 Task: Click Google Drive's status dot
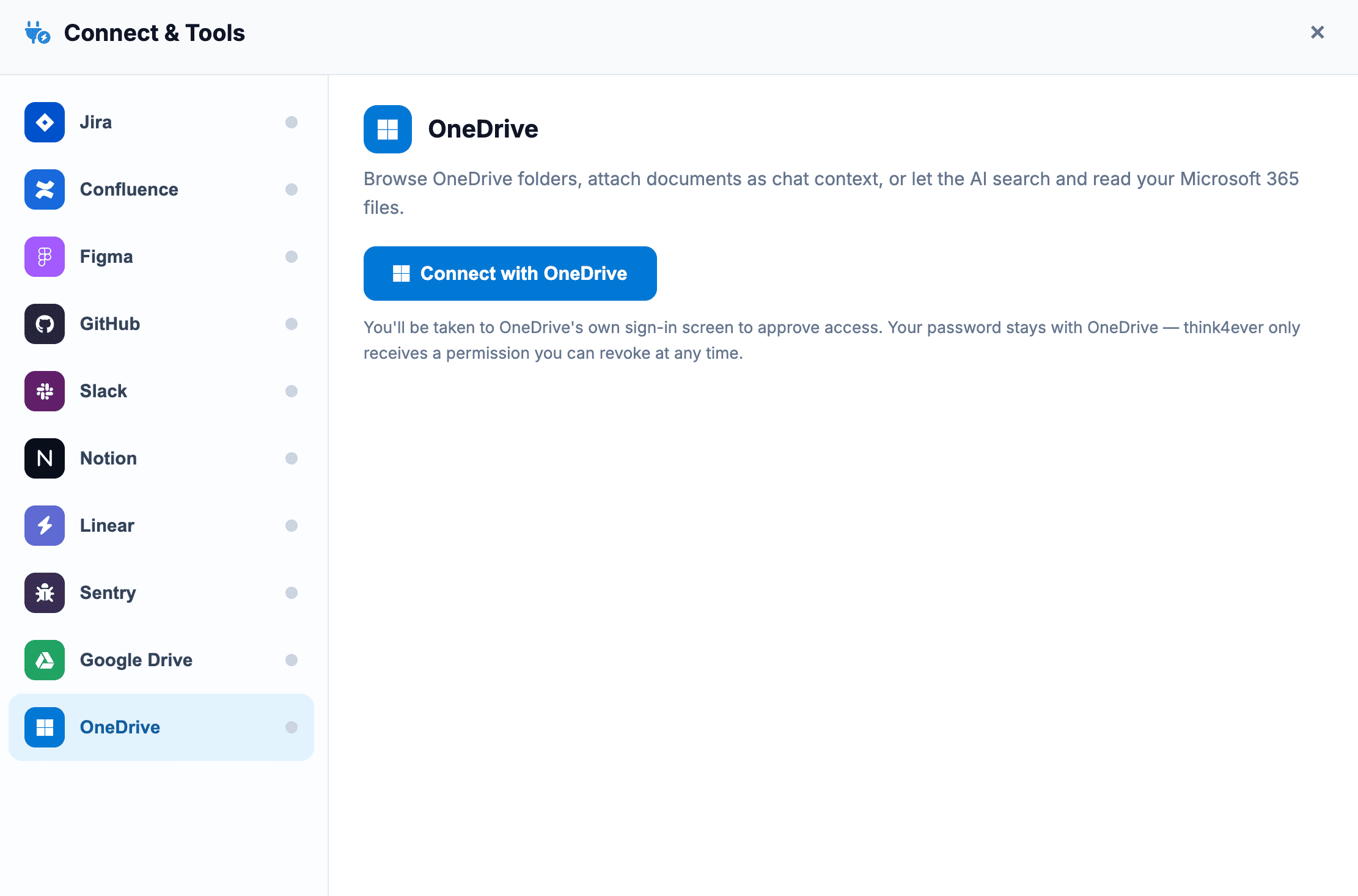[x=292, y=660]
